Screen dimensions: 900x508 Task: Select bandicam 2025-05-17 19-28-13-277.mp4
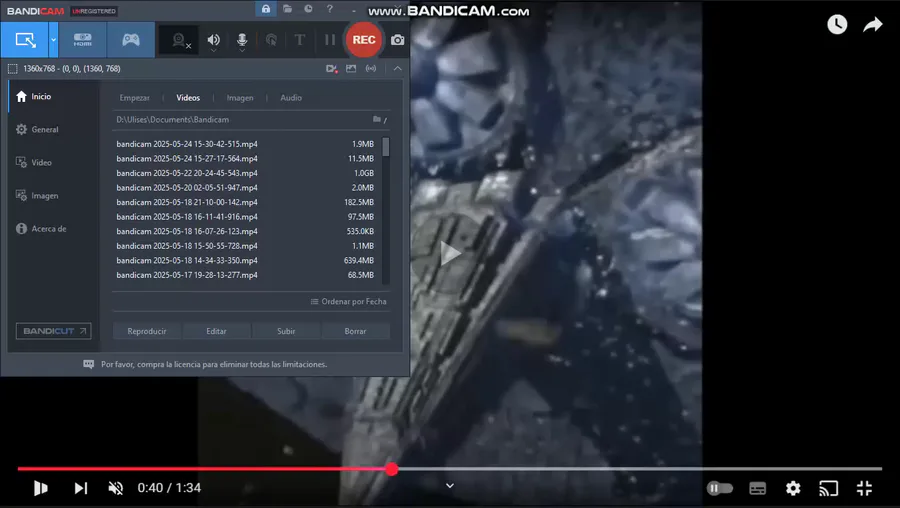pos(246,276)
